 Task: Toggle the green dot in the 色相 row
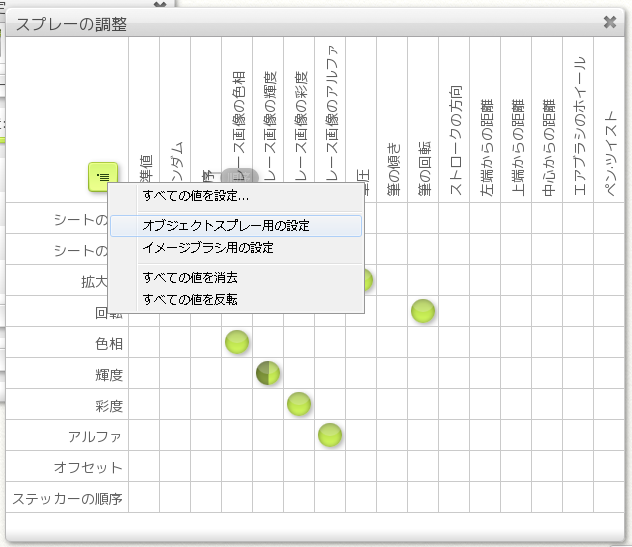pyautogui.click(x=236, y=342)
